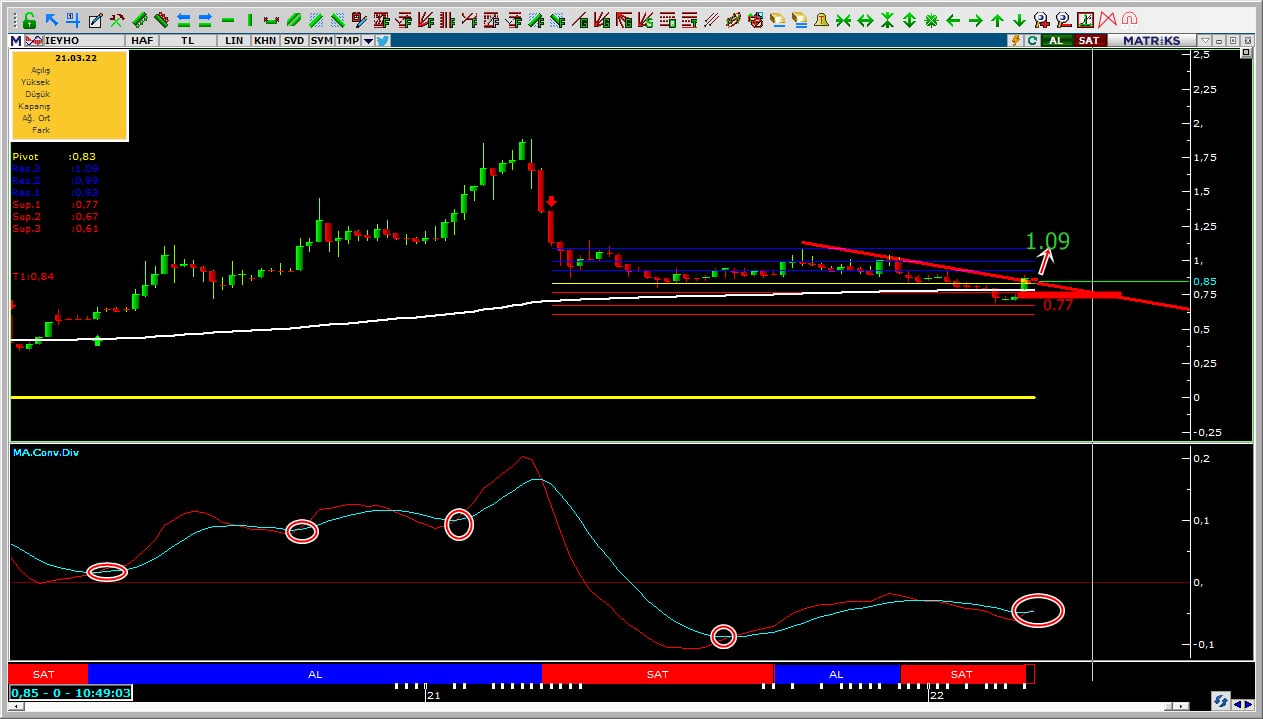Click the red 0.77 support label
Screen dimensions: 1263x719
point(1058,305)
